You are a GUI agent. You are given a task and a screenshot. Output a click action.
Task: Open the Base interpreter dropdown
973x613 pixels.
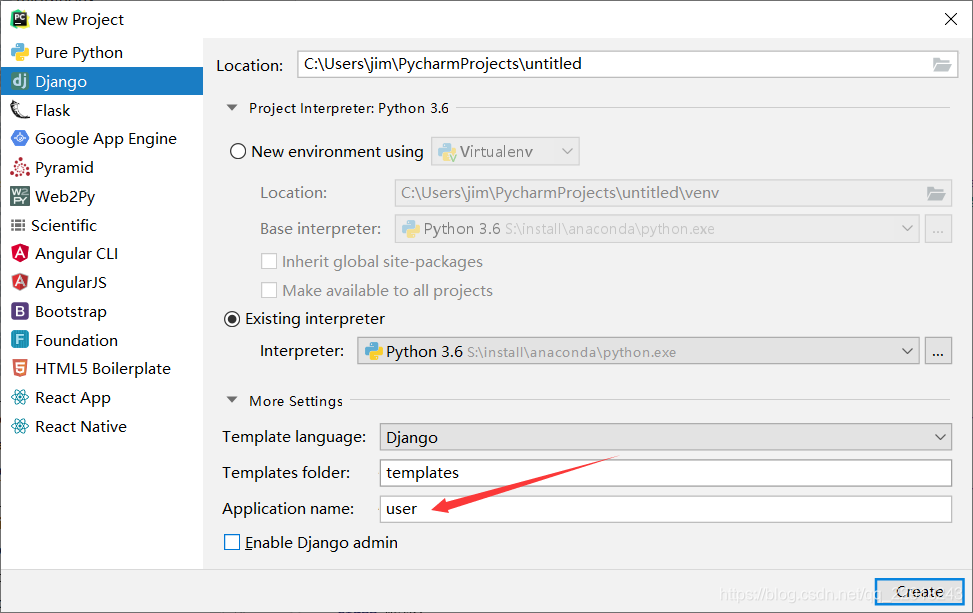tap(657, 228)
